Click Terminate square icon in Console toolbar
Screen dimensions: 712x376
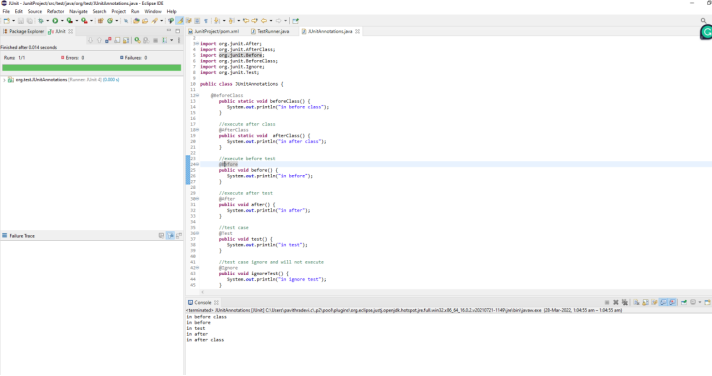tap(607, 302)
